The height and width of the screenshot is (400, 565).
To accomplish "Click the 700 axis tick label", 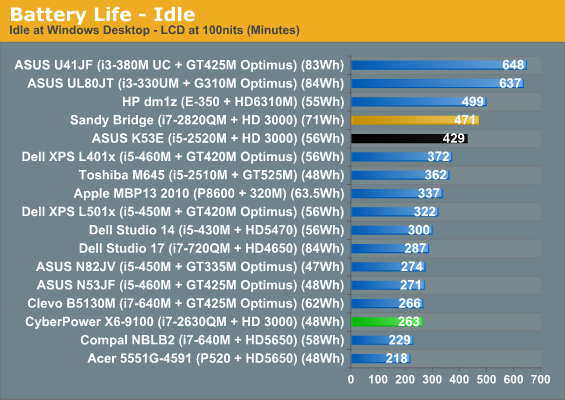I will pyautogui.click(x=540, y=379).
